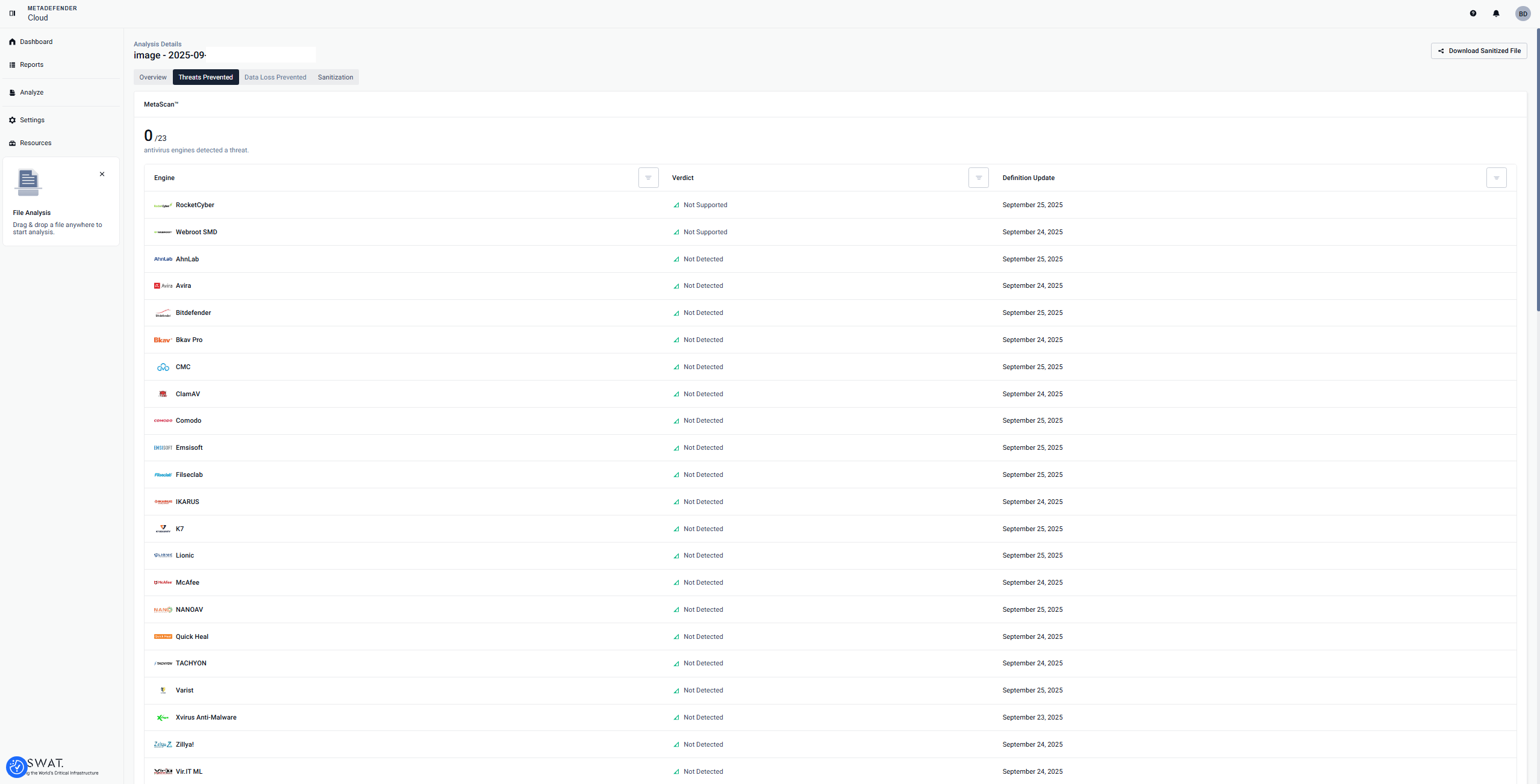Click the Bkav Pro engine logo
This screenshot has width=1540, height=784.
tap(163, 340)
